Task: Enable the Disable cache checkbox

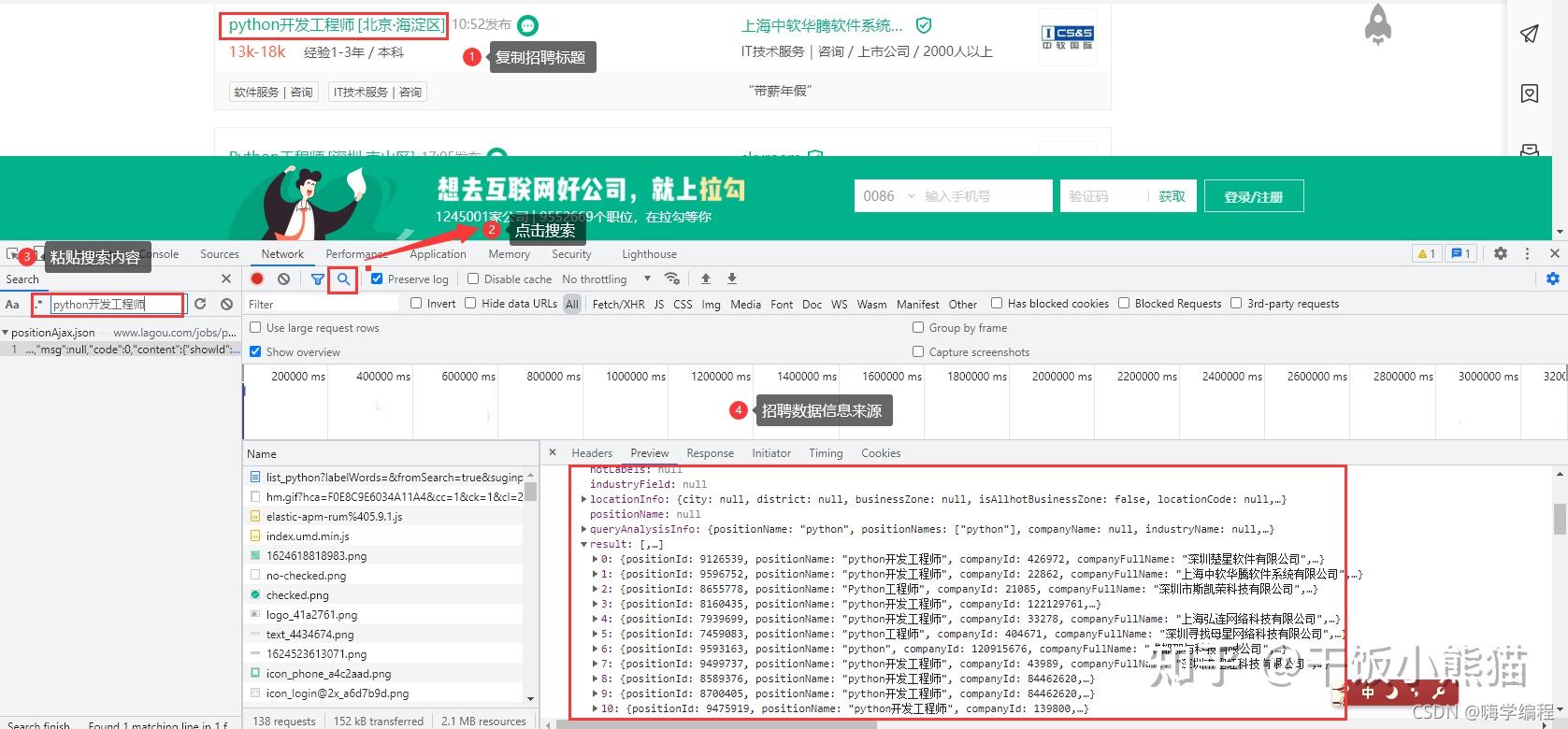Action: click(x=473, y=279)
